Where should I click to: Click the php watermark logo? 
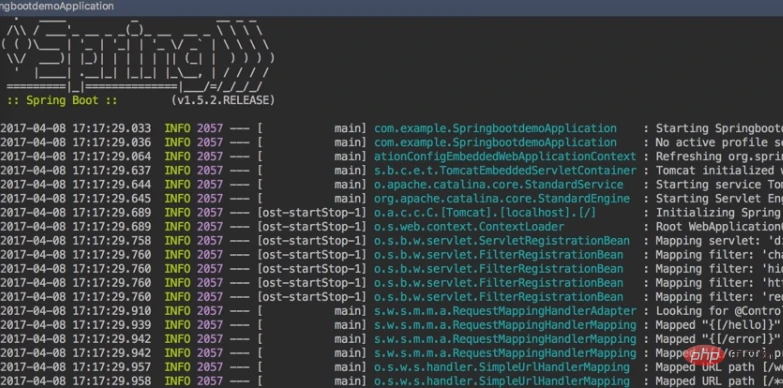[705, 356]
